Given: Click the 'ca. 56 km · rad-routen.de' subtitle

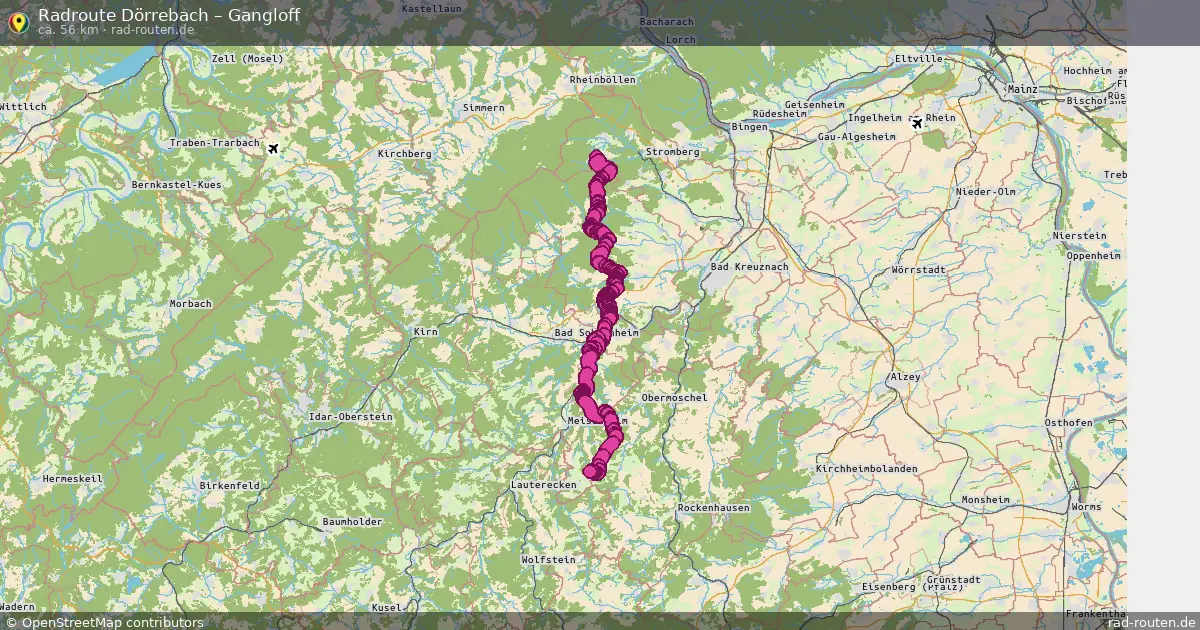Looking at the screenshot, I should point(116,30).
